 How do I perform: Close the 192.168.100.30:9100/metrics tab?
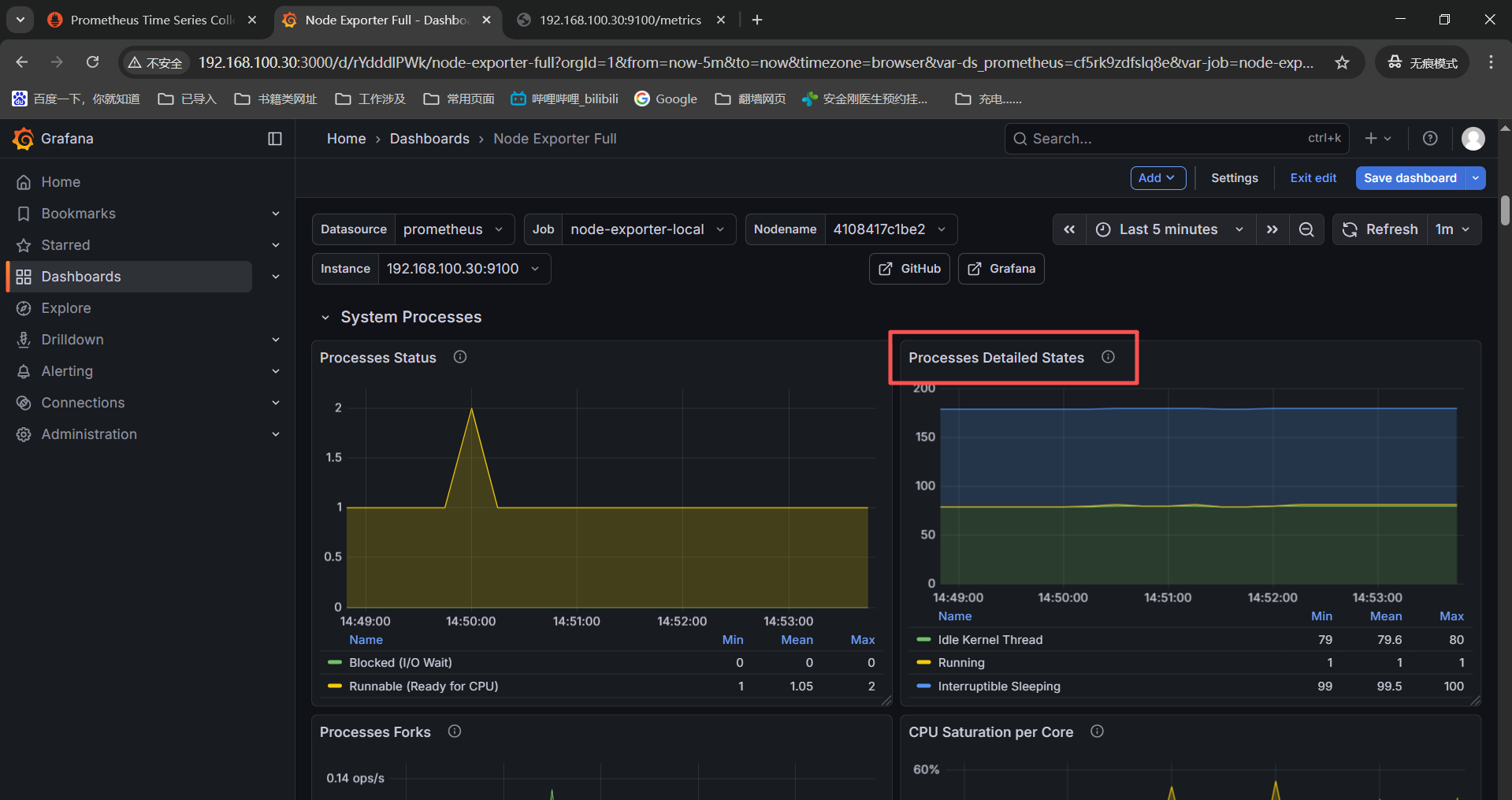tap(721, 20)
